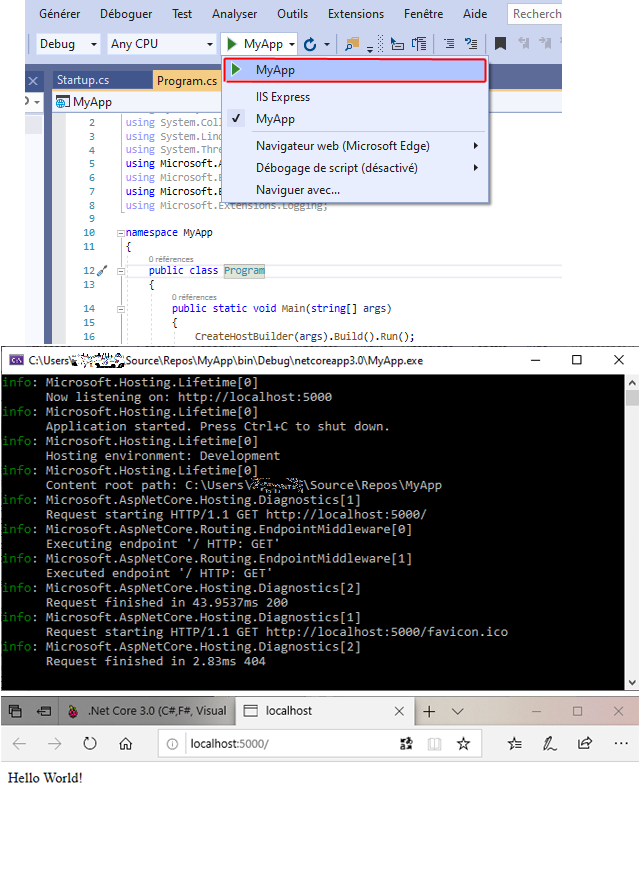Collapse the Main method code block

coord(121,309)
